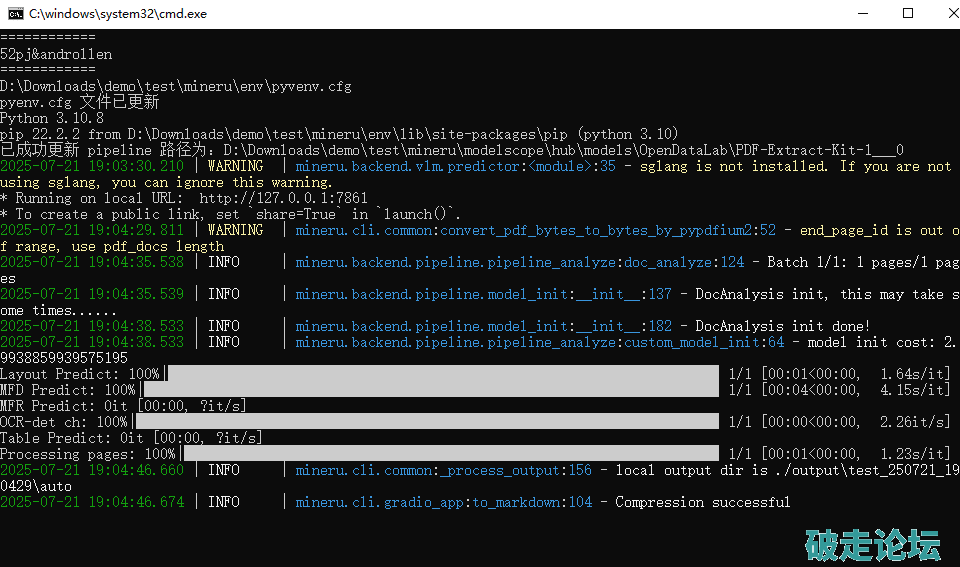Click the Processing pages progress bar
Image resolution: width=960 pixels, height=567 pixels.
[450, 454]
